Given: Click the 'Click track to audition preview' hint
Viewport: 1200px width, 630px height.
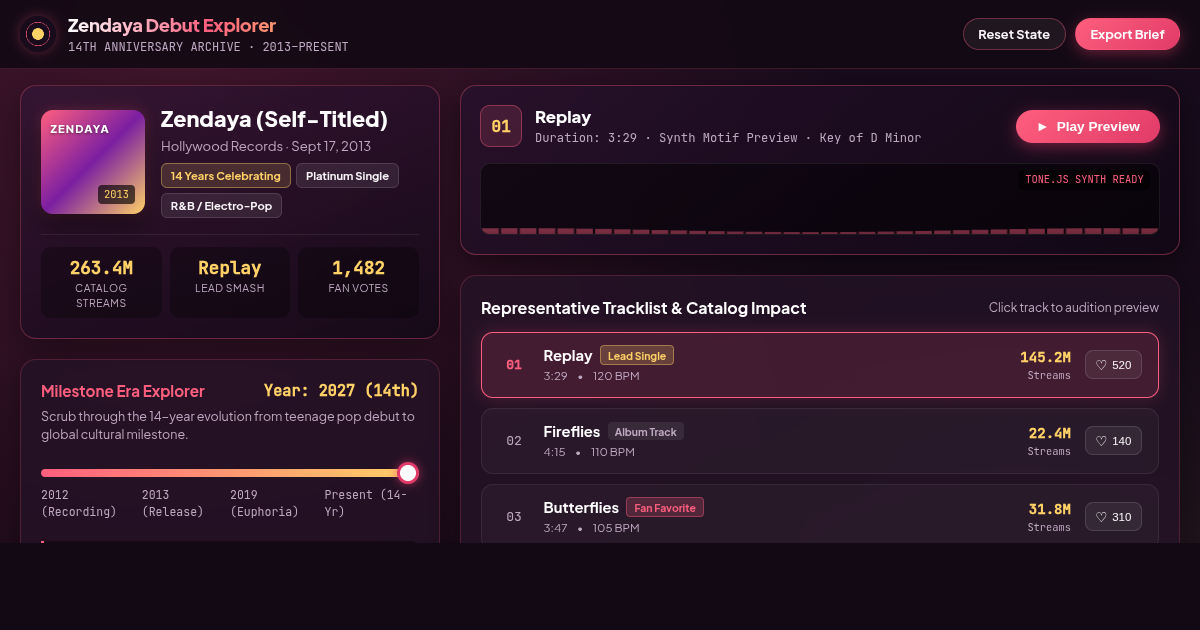Looking at the screenshot, I should tap(1074, 308).
